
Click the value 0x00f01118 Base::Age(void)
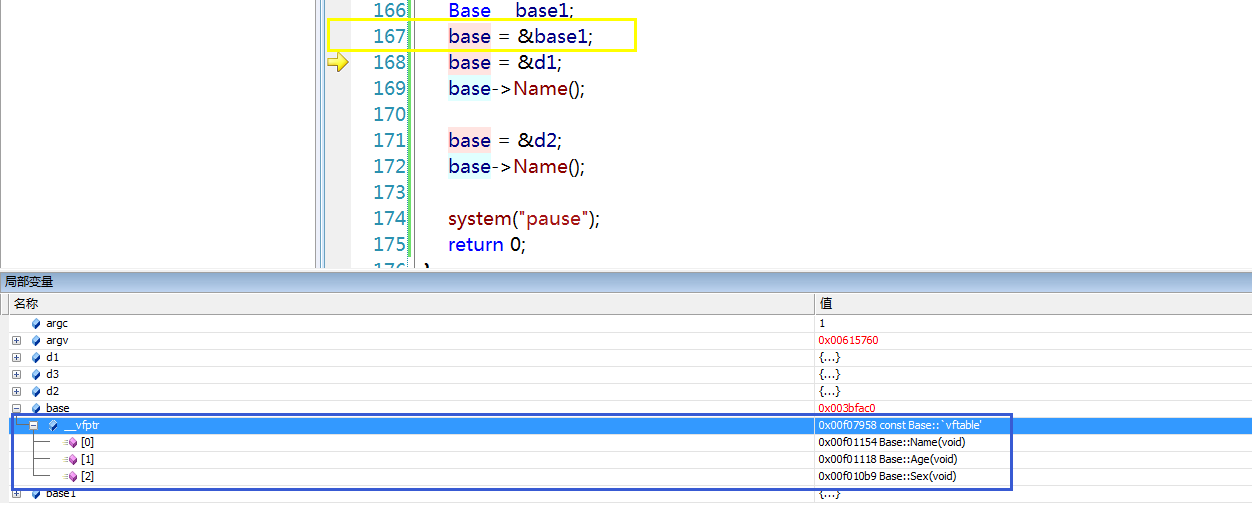tap(888, 460)
